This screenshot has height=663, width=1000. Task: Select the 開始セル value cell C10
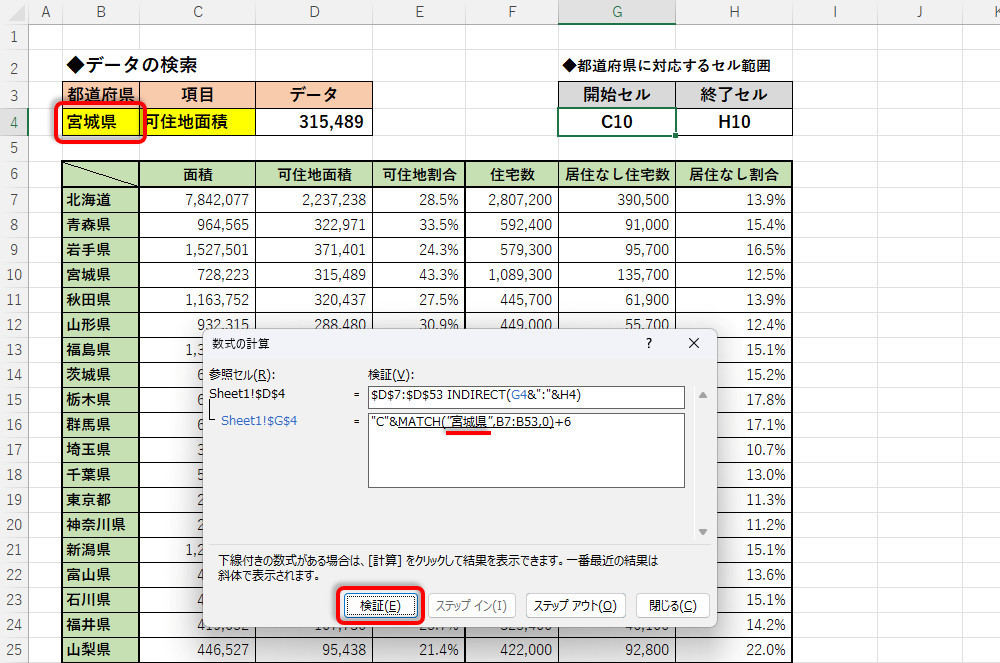click(x=617, y=122)
